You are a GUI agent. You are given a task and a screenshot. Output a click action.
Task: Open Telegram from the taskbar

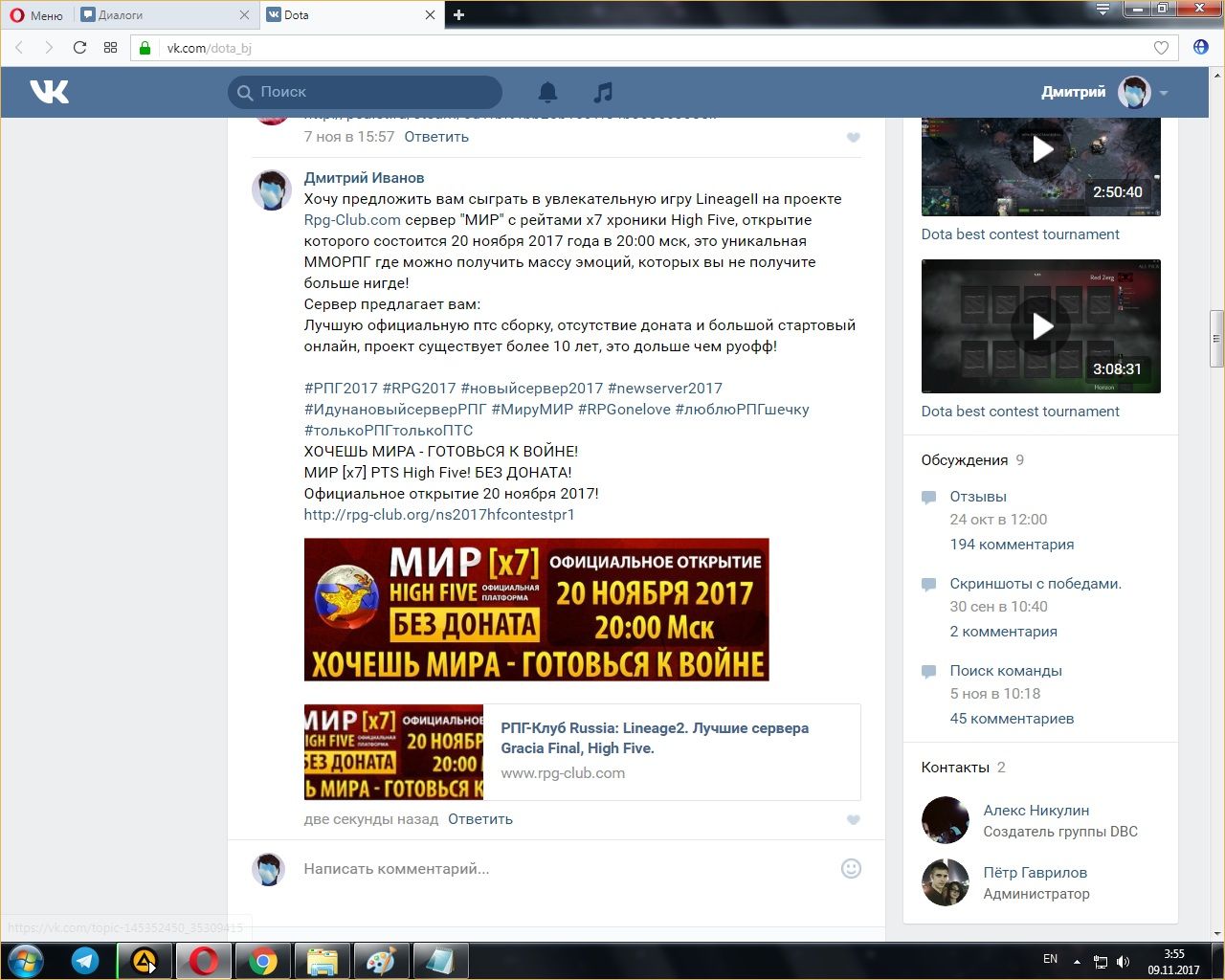tap(85, 960)
